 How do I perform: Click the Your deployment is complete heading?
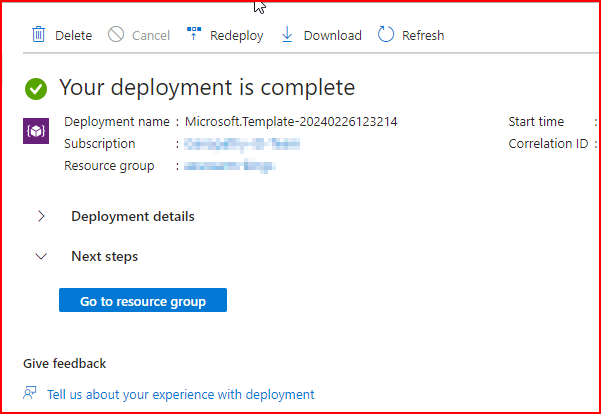207,87
